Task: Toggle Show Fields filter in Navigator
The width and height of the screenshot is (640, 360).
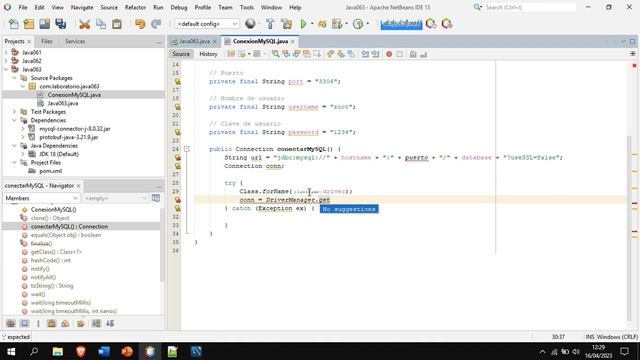Action: tap(24, 323)
